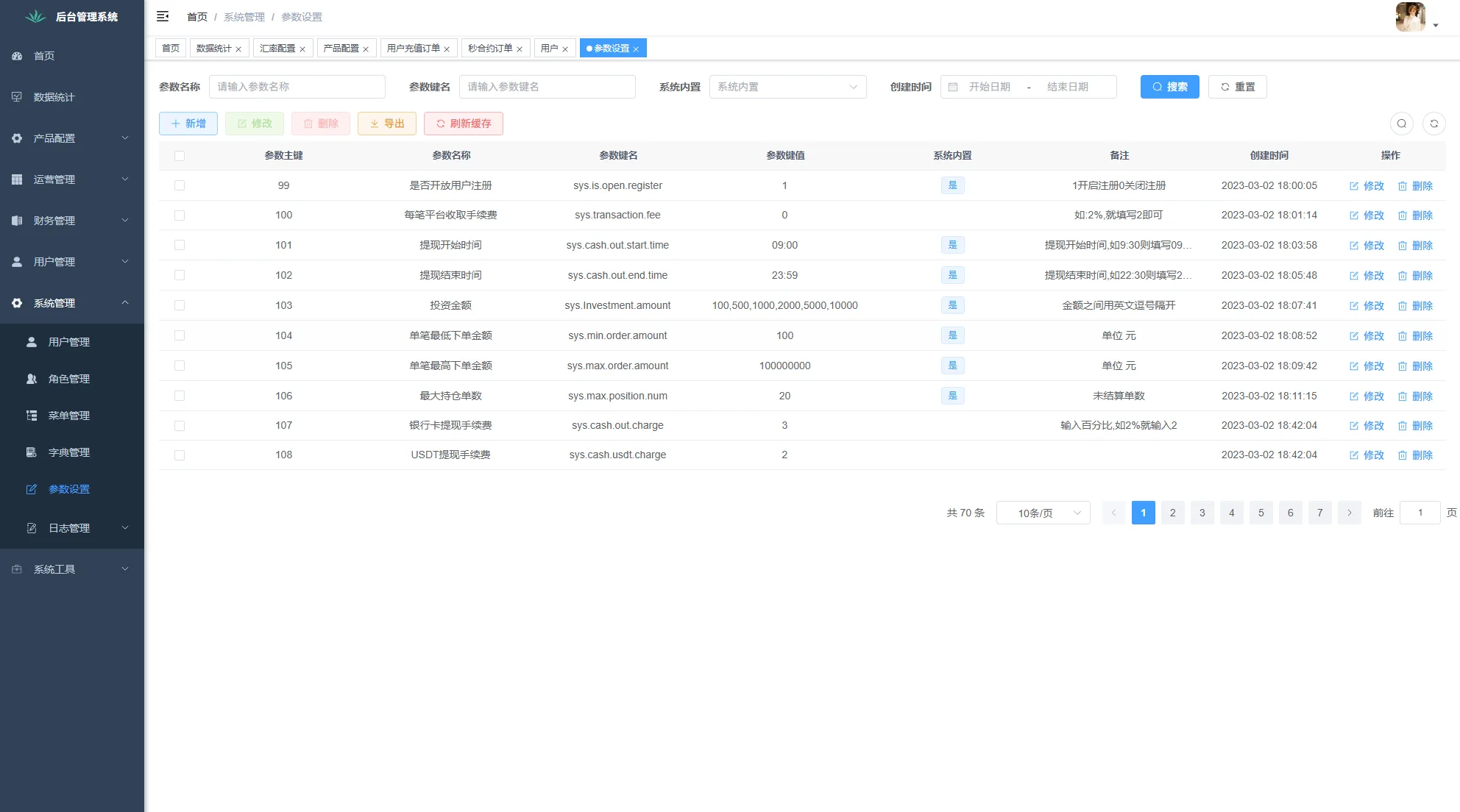This screenshot has width=1460, height=812.
Task: Open the 10条/页 page size dropdown
Action: point(1043,513)
